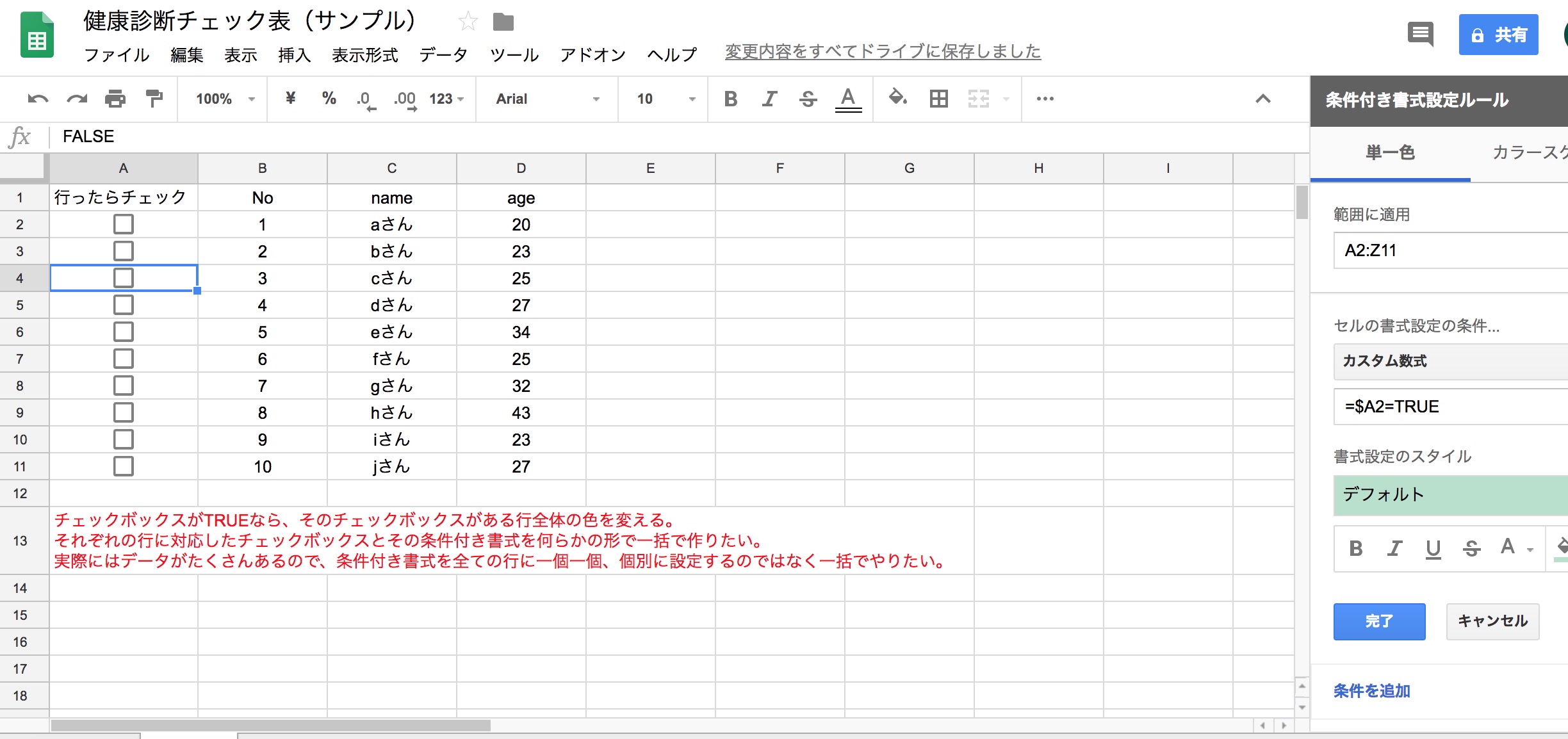Click the Undo icon in the toolbar
Screen dimensions: 1568x739
pyautogui.click(x=38, y=99)
